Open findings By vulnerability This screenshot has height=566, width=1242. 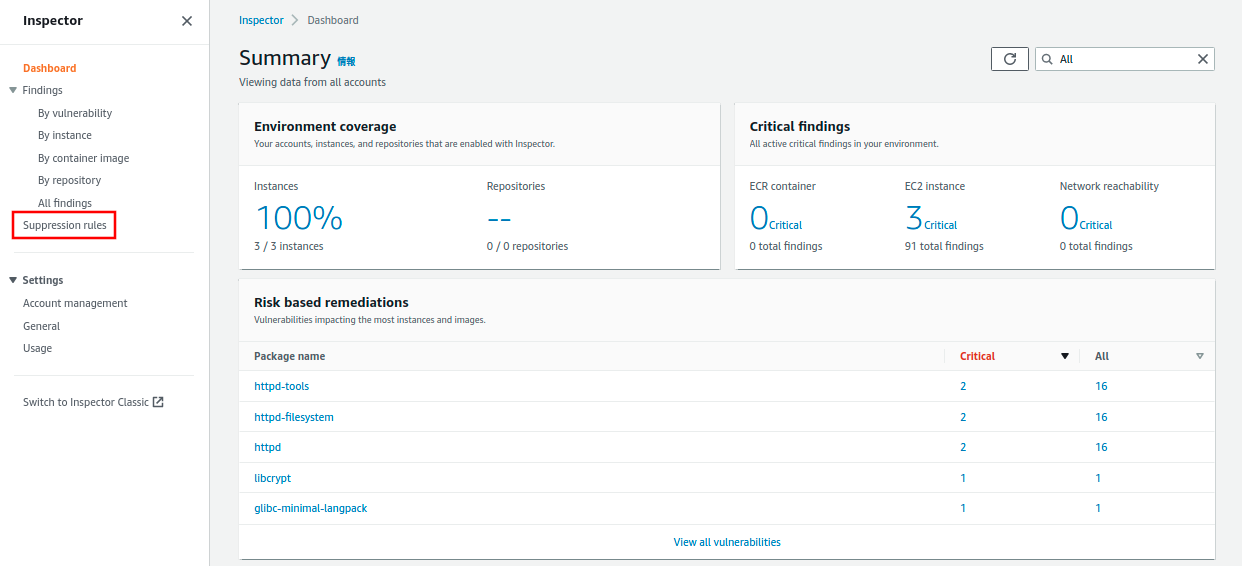[x=75, y=113]
